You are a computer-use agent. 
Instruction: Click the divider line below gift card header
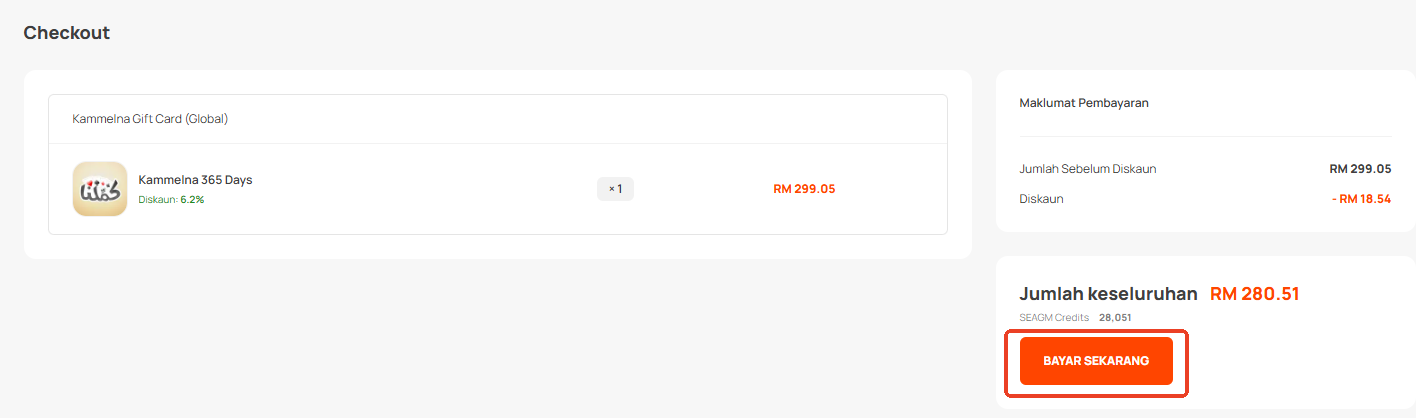click(498, 143)
